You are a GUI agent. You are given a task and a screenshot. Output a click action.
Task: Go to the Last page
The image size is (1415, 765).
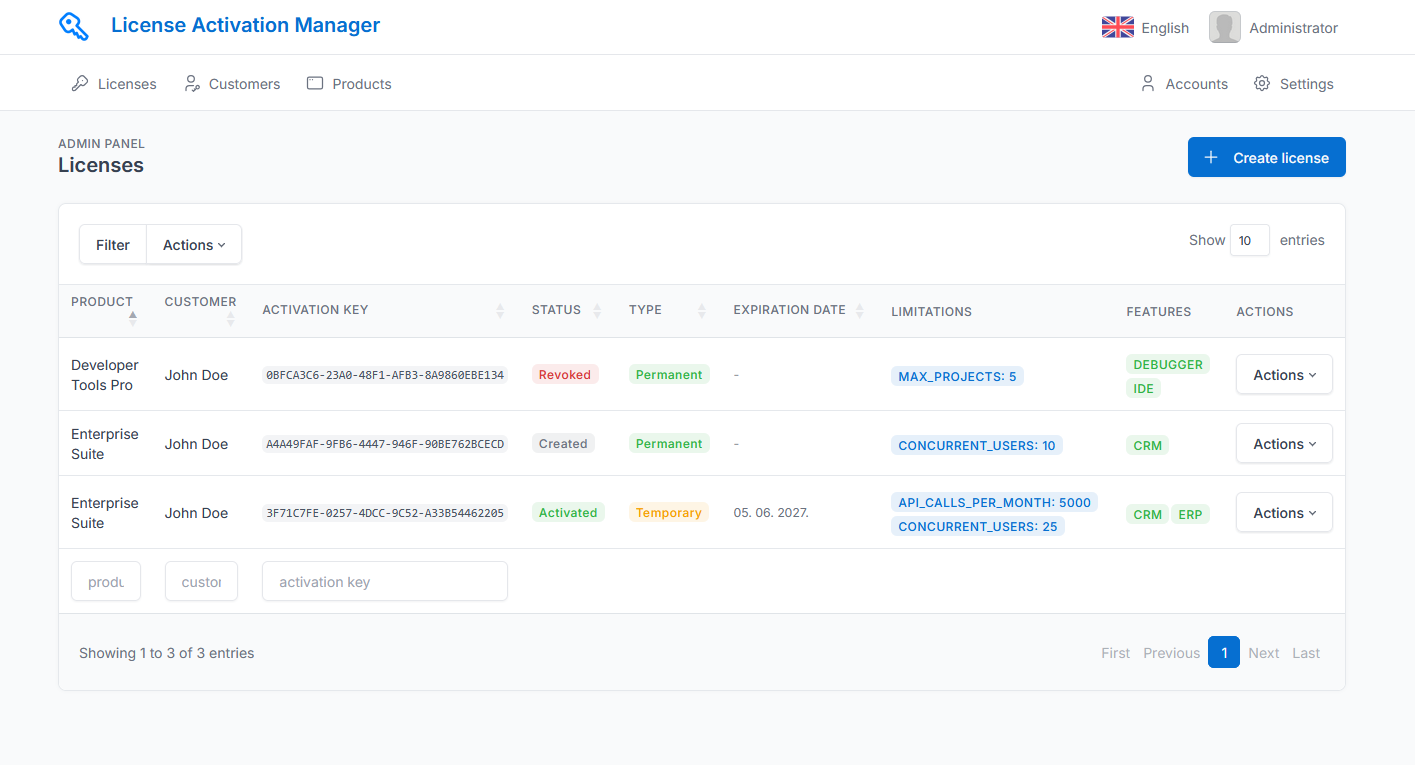pos(1306,653)
